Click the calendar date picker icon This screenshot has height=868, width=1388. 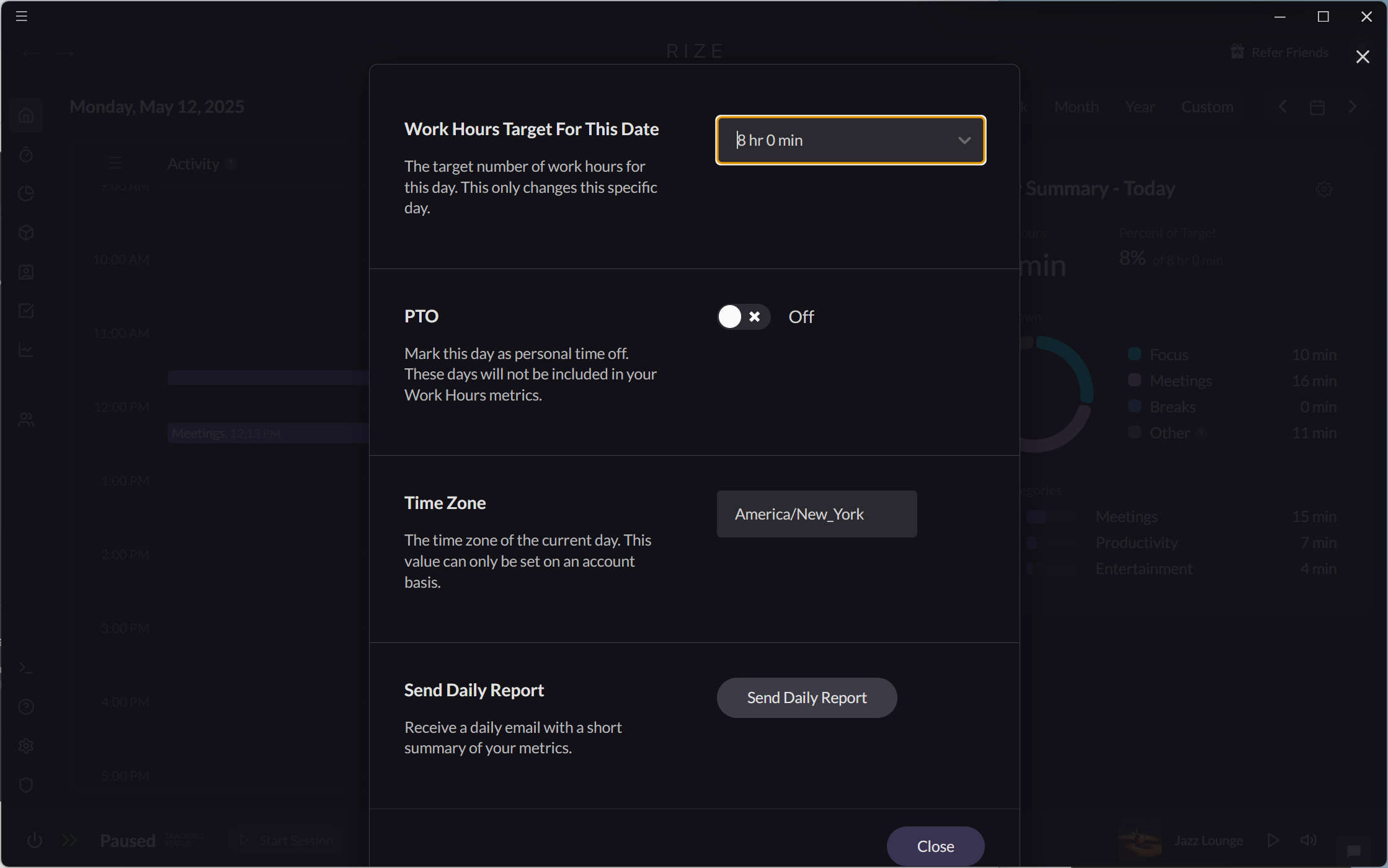coord(1317,107)
